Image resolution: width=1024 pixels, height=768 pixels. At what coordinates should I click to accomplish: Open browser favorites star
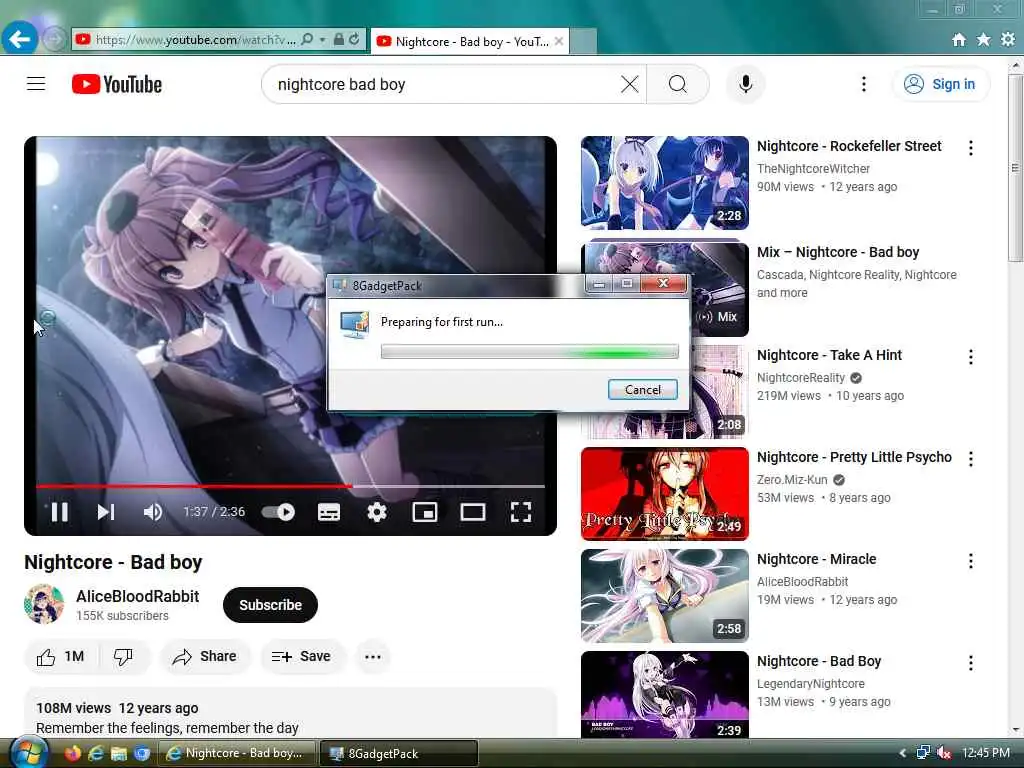[x=984, y=40]
